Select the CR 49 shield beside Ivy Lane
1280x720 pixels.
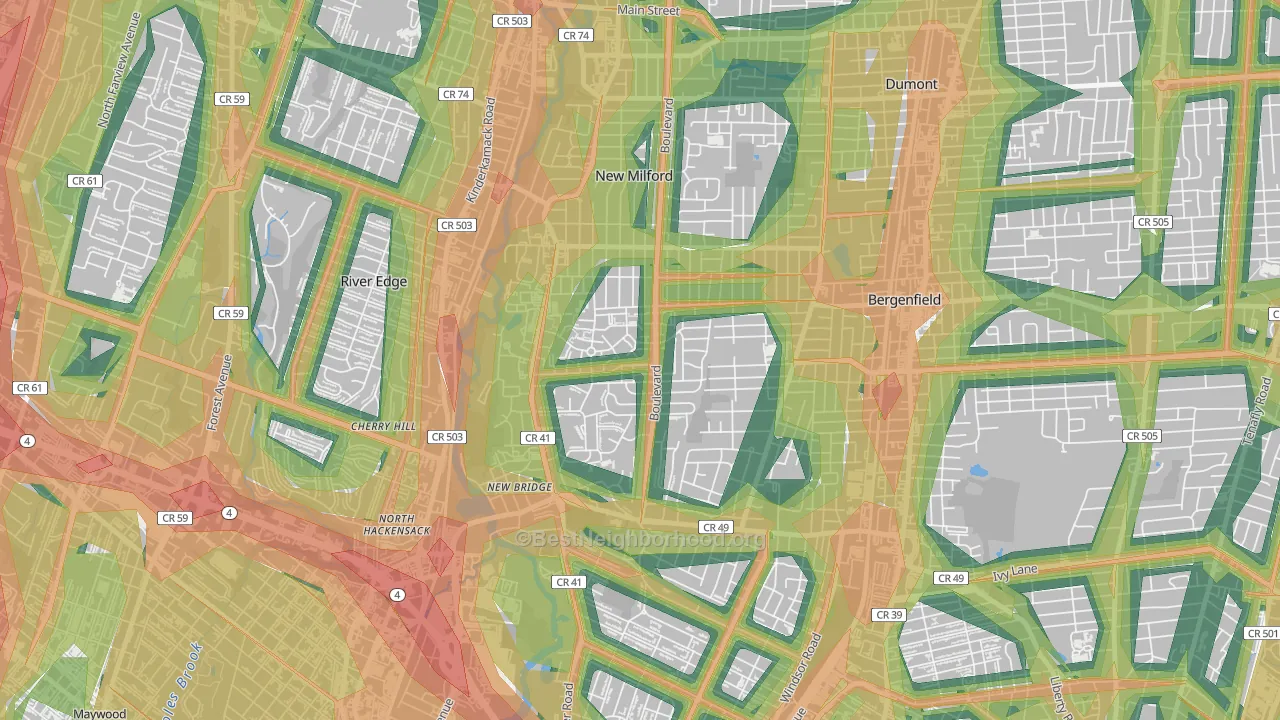pos(951,578)
